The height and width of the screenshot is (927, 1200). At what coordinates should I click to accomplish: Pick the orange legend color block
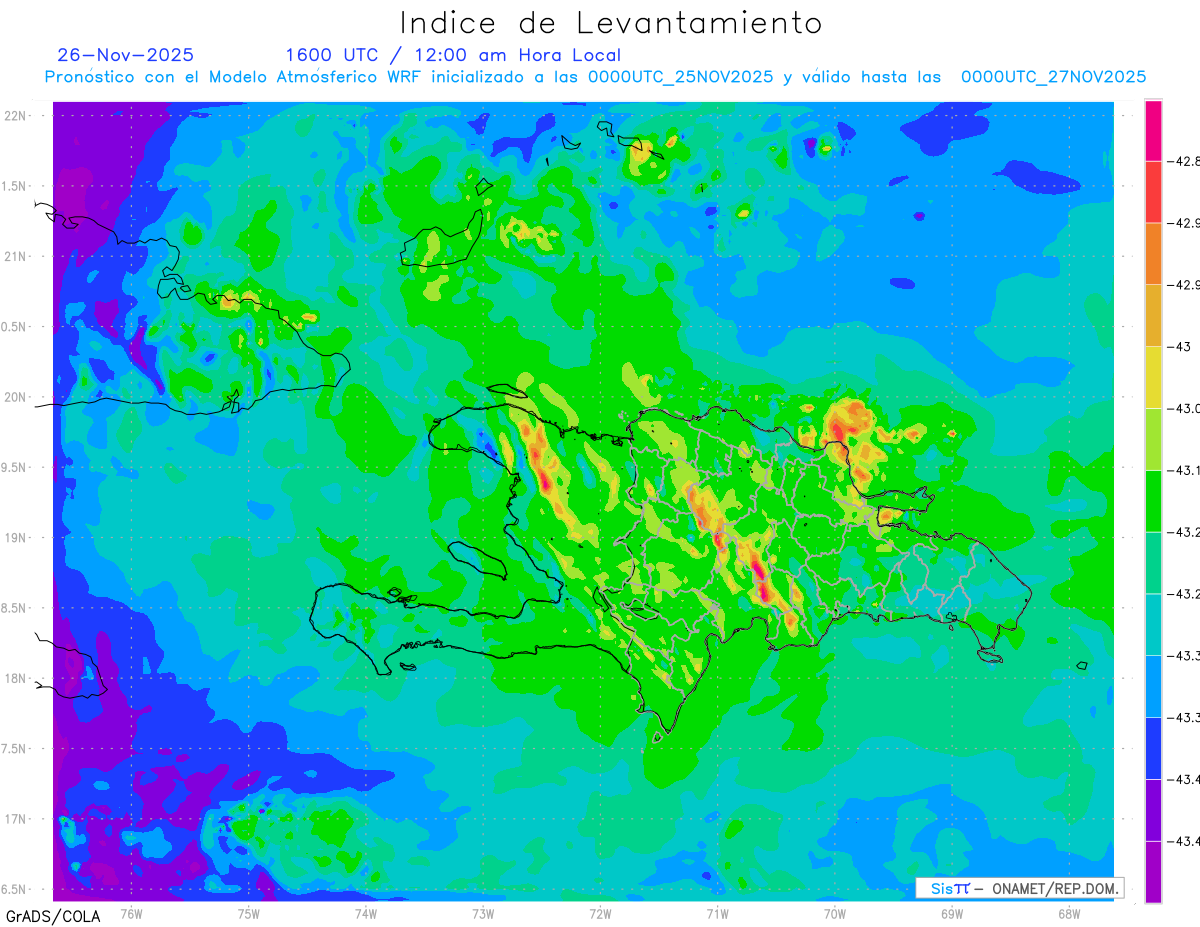tap(1153, 253)
